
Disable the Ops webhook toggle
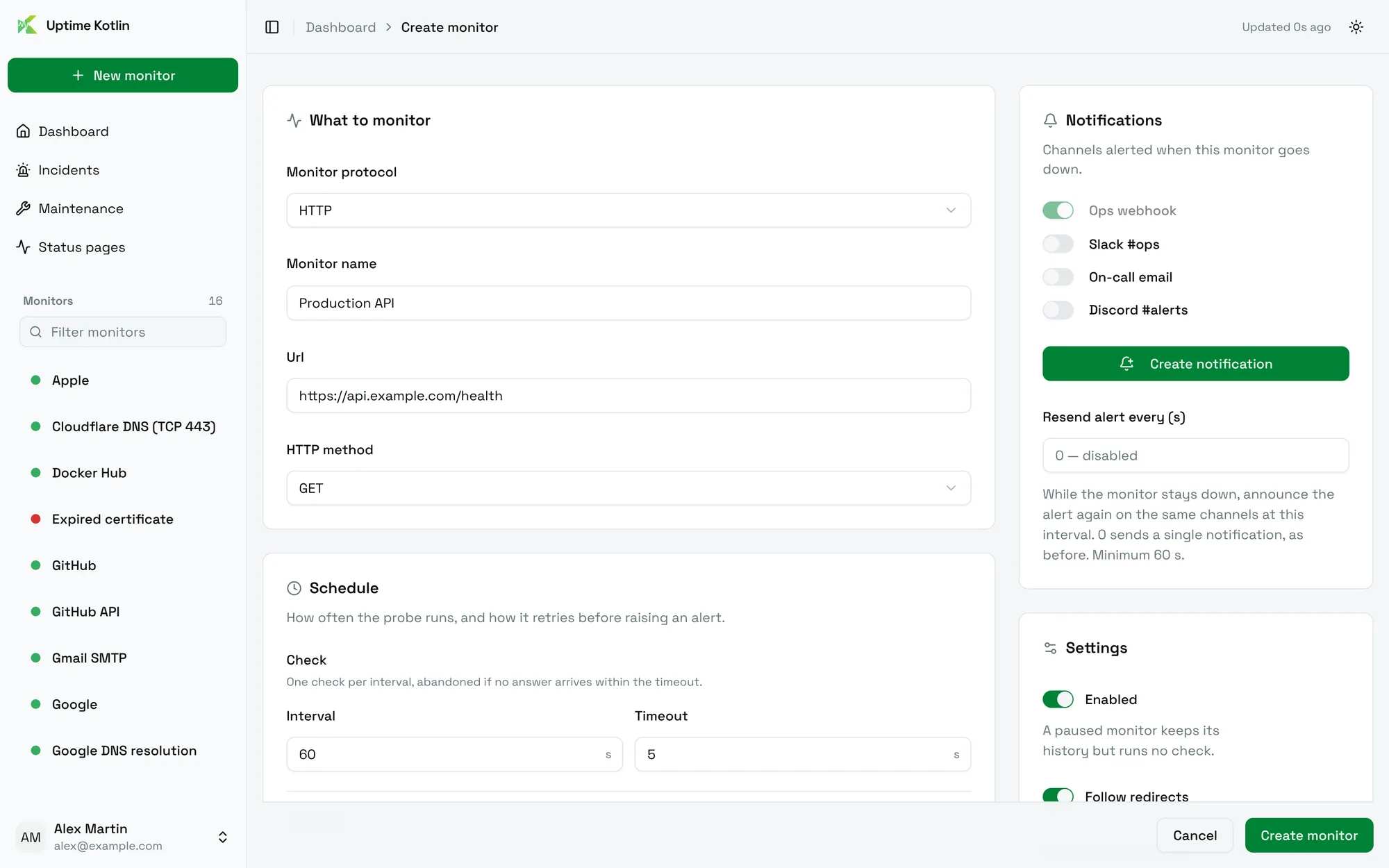pyautogui.click(x=1058, y=210)
